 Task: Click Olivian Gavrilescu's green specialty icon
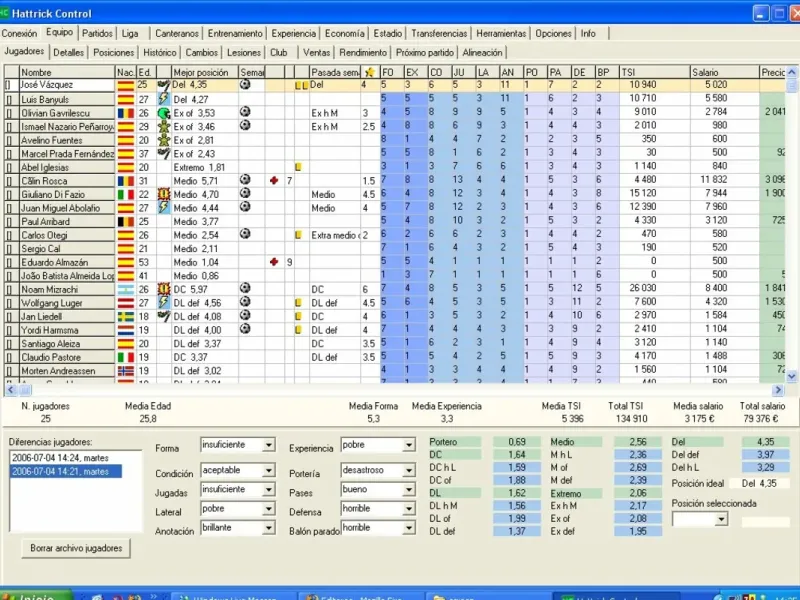click(x=164, y=113)
